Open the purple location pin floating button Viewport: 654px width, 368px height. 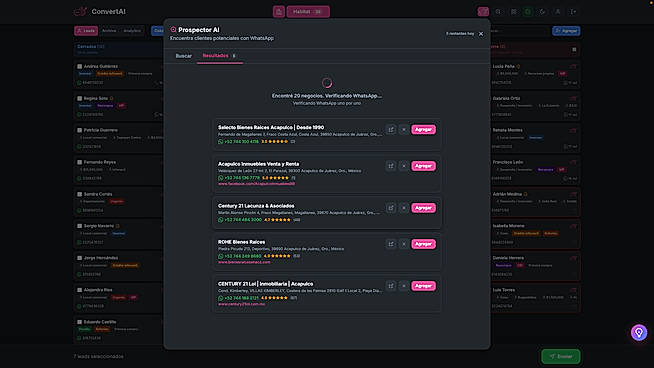tap(639, 333)
